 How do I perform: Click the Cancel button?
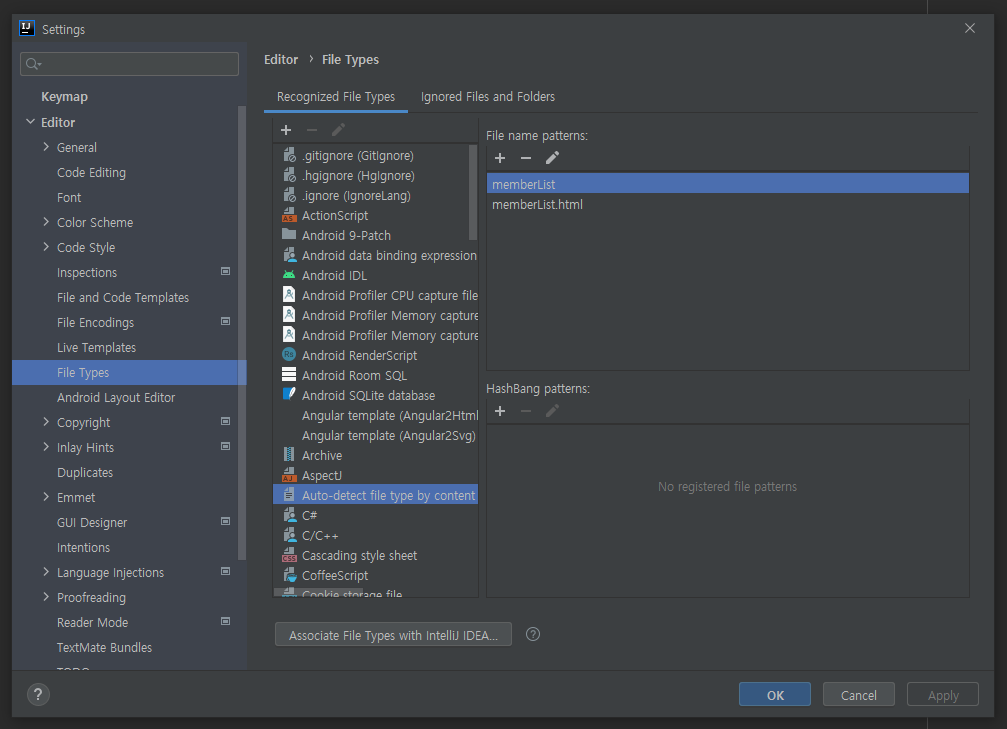(859, 695)
